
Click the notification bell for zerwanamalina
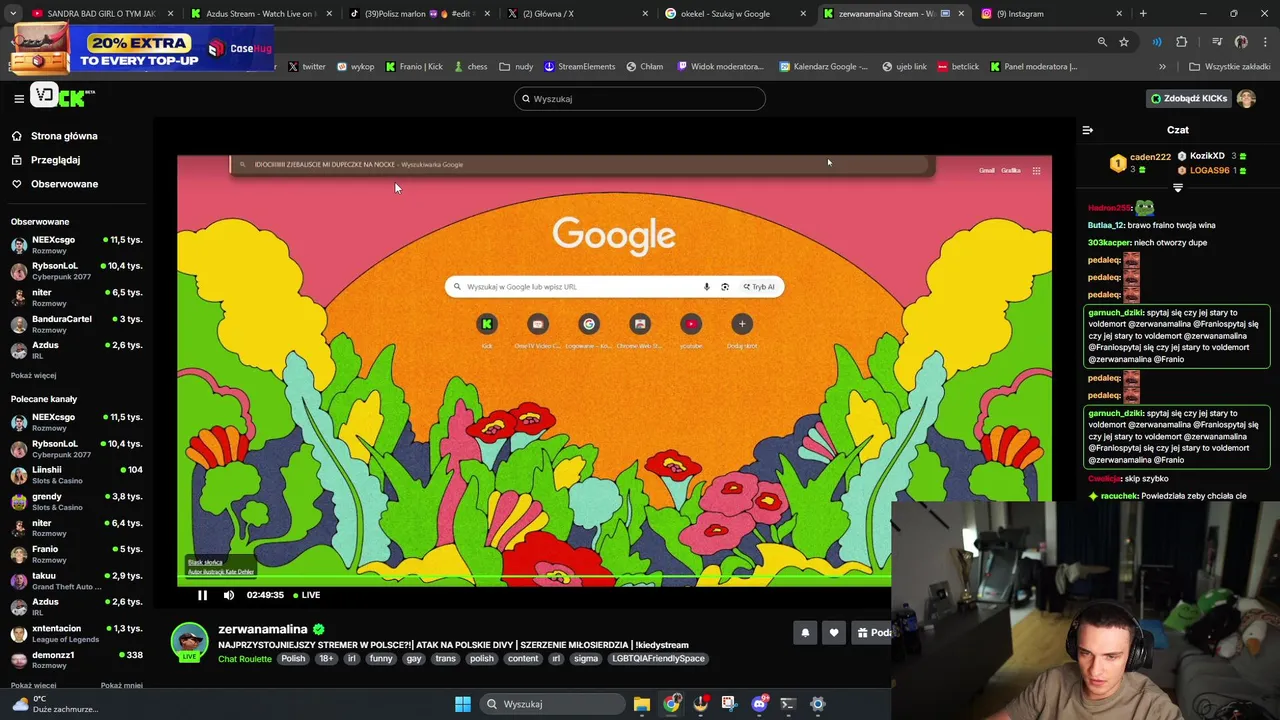[x=805, y=632]
